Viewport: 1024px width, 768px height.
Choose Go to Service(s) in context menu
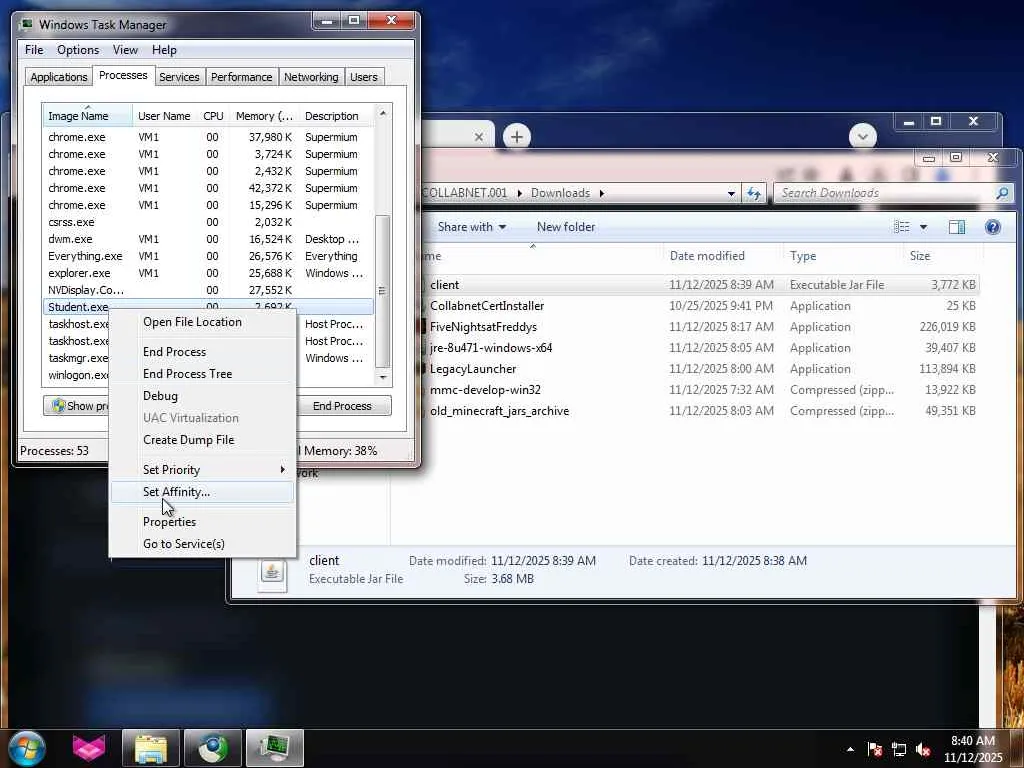(x=202, y=543)
